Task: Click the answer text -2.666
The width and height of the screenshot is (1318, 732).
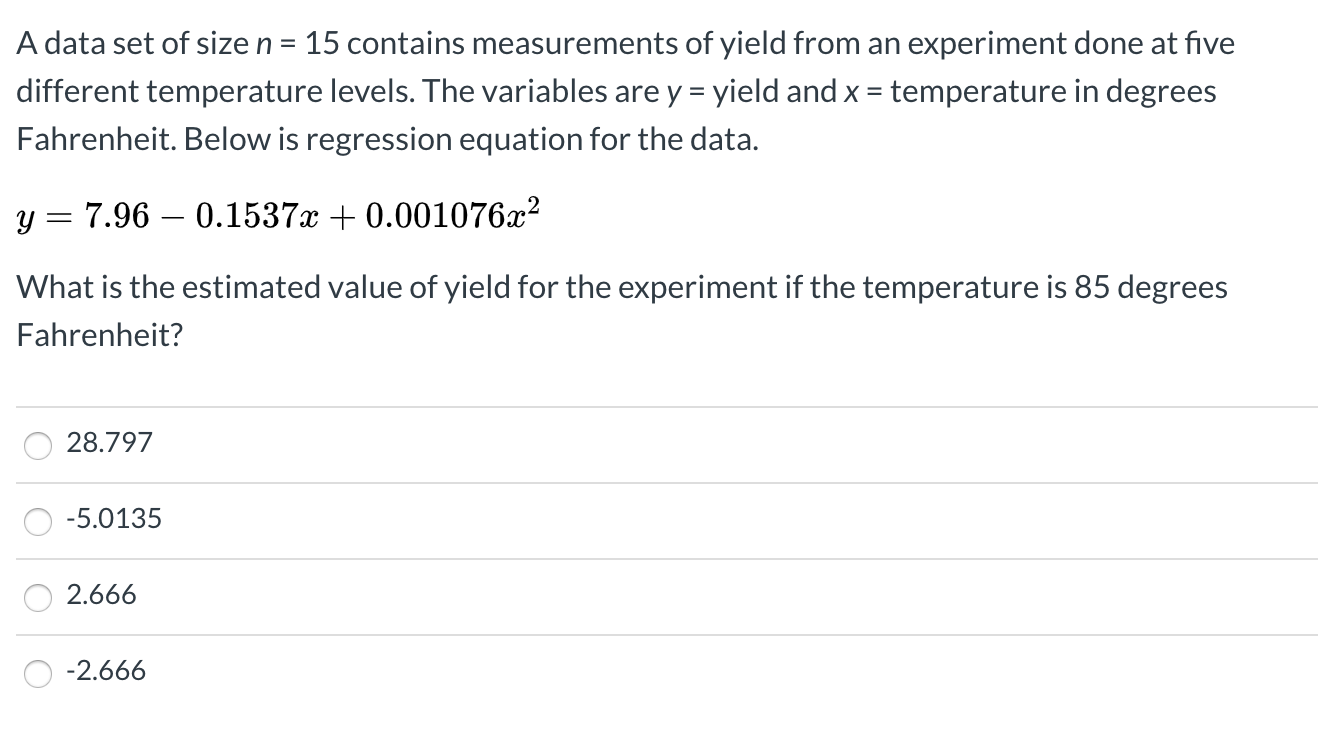Action: (x=107, y=671)
